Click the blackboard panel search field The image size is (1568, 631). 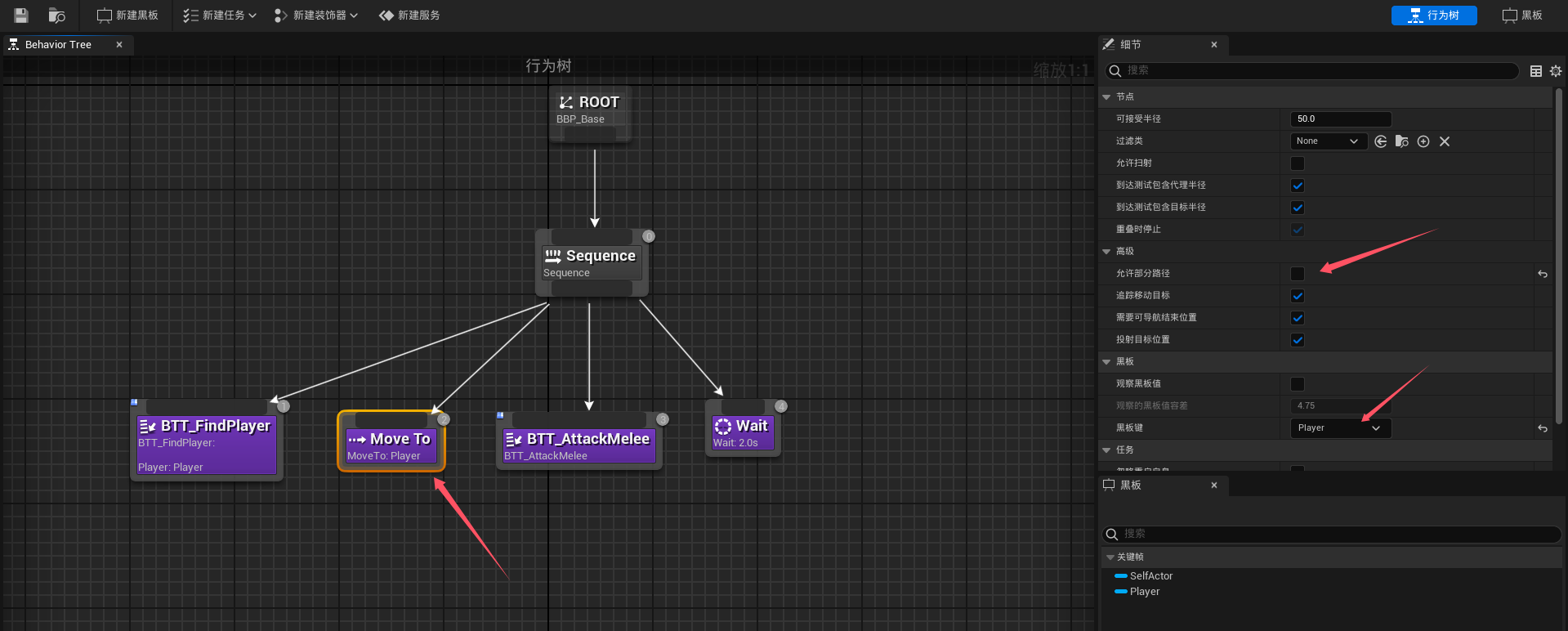pos(1332,534)
